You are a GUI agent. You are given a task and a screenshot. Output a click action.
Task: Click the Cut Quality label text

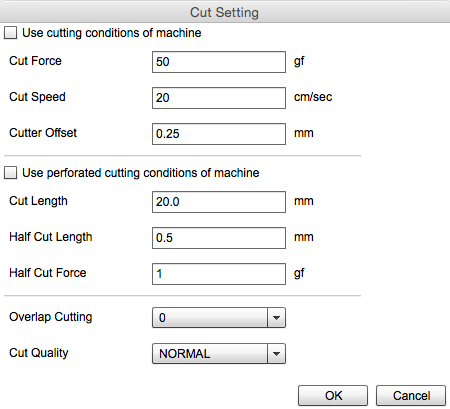(x=39, y=353)
